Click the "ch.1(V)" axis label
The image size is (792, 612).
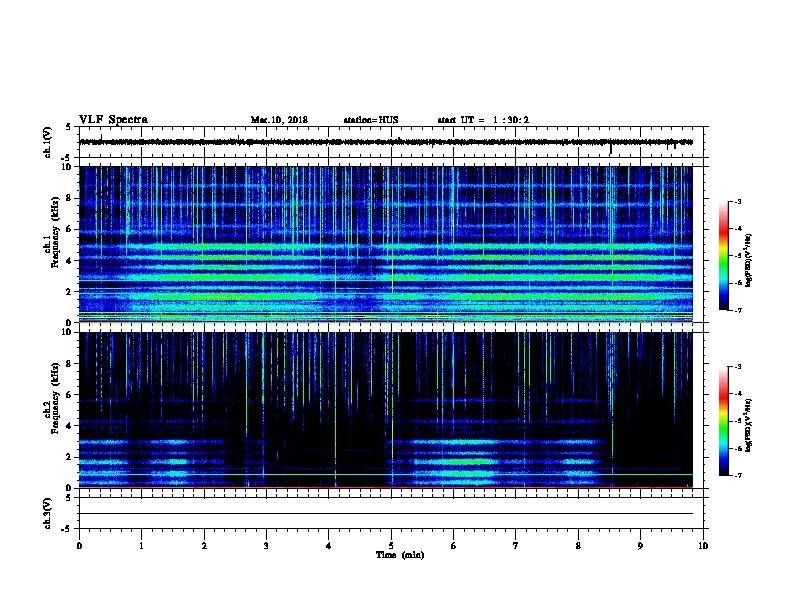(x=47, y=142)
